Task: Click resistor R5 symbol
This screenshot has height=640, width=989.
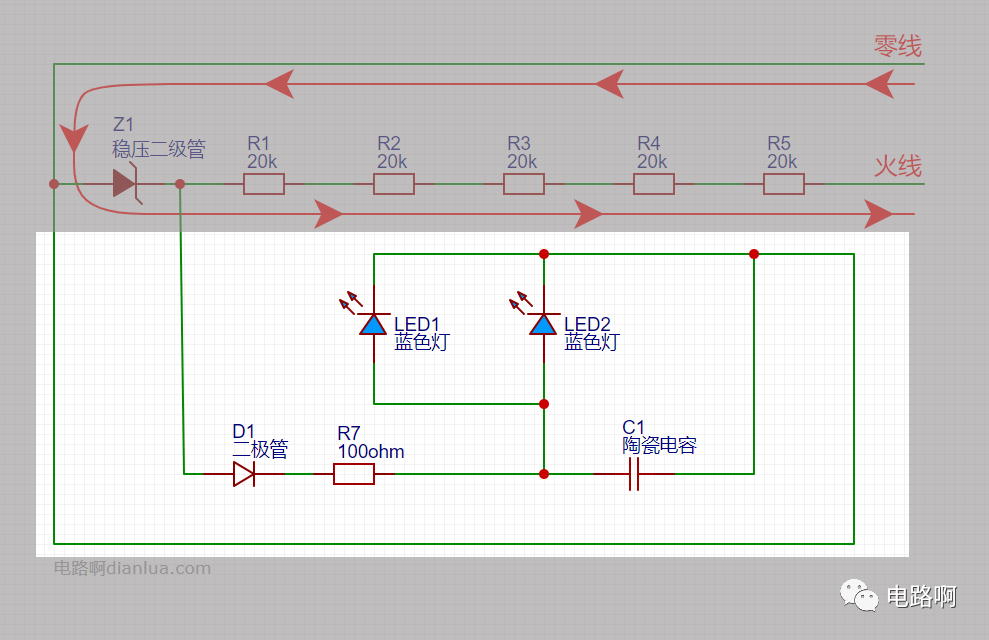Action: tap(783, 184)
